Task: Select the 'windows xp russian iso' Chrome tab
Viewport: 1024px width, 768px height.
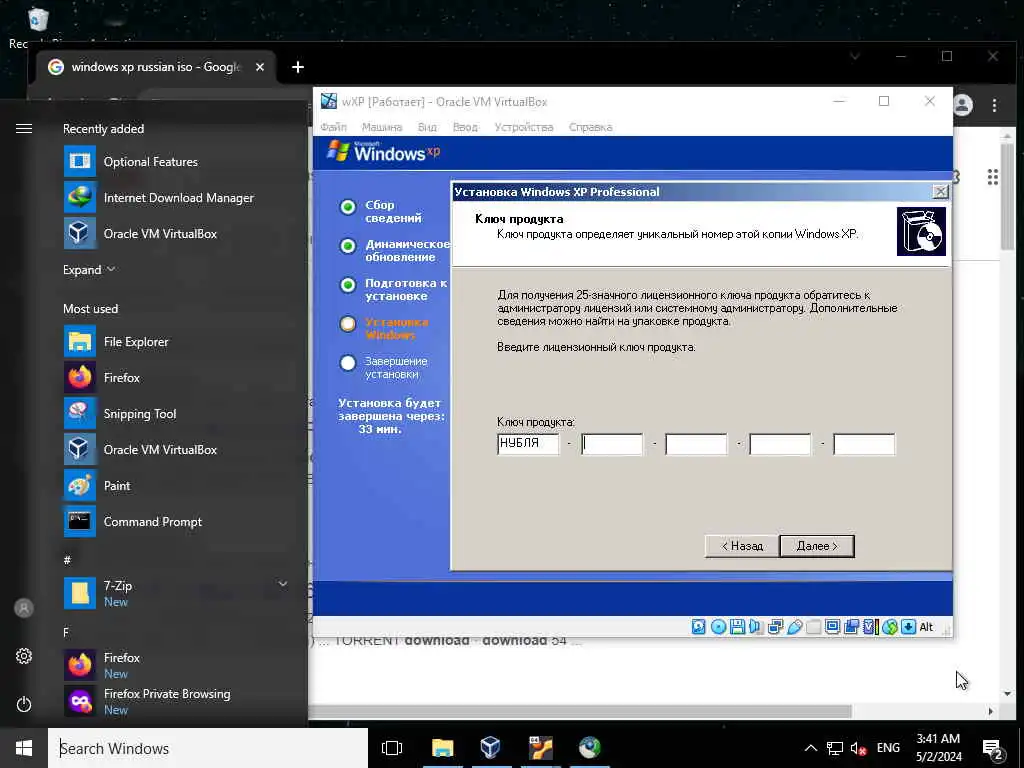Action: click(155, 67)
